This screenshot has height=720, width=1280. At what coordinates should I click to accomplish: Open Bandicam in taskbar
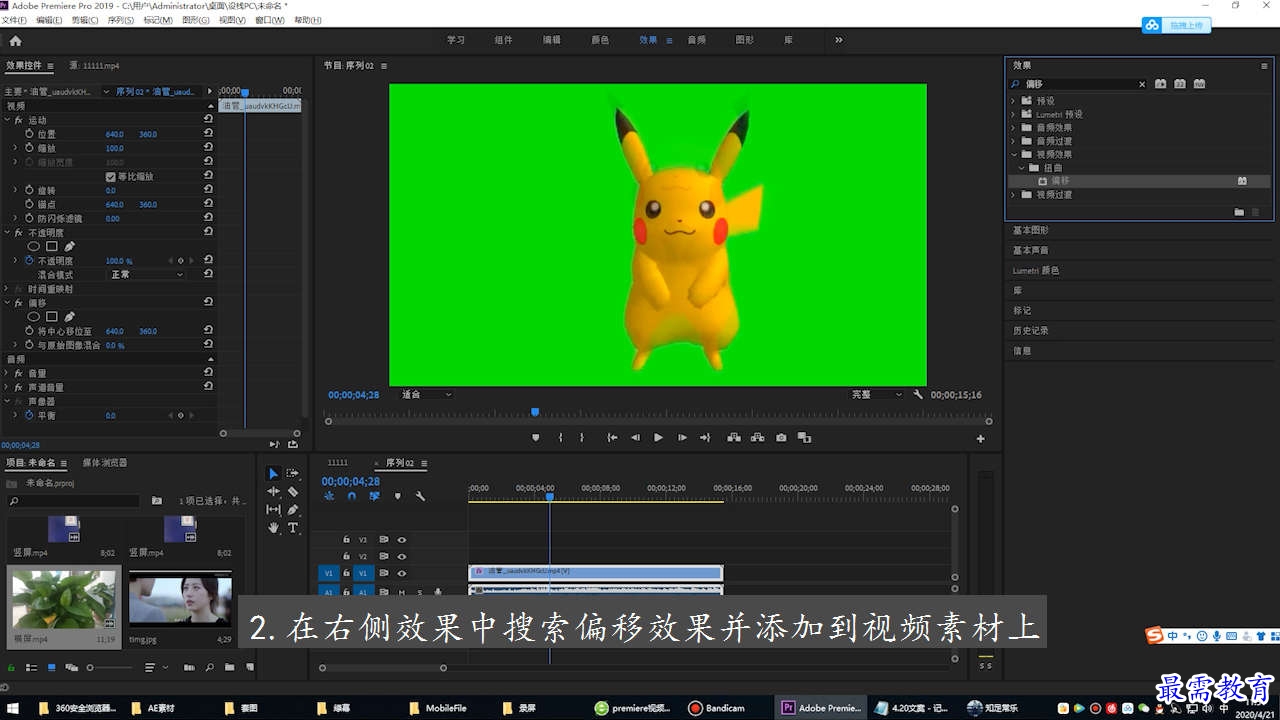click(x=717, y=708)
